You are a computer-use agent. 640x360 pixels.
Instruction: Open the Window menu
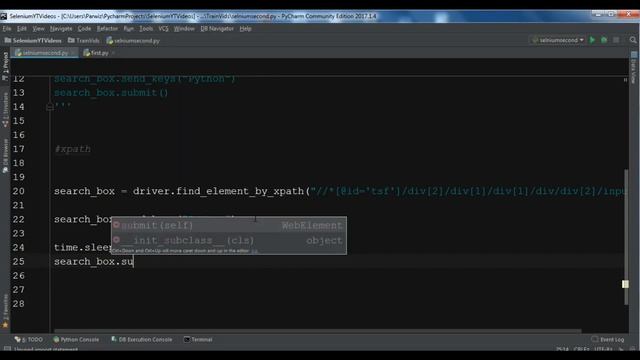(x=184, y=29)
